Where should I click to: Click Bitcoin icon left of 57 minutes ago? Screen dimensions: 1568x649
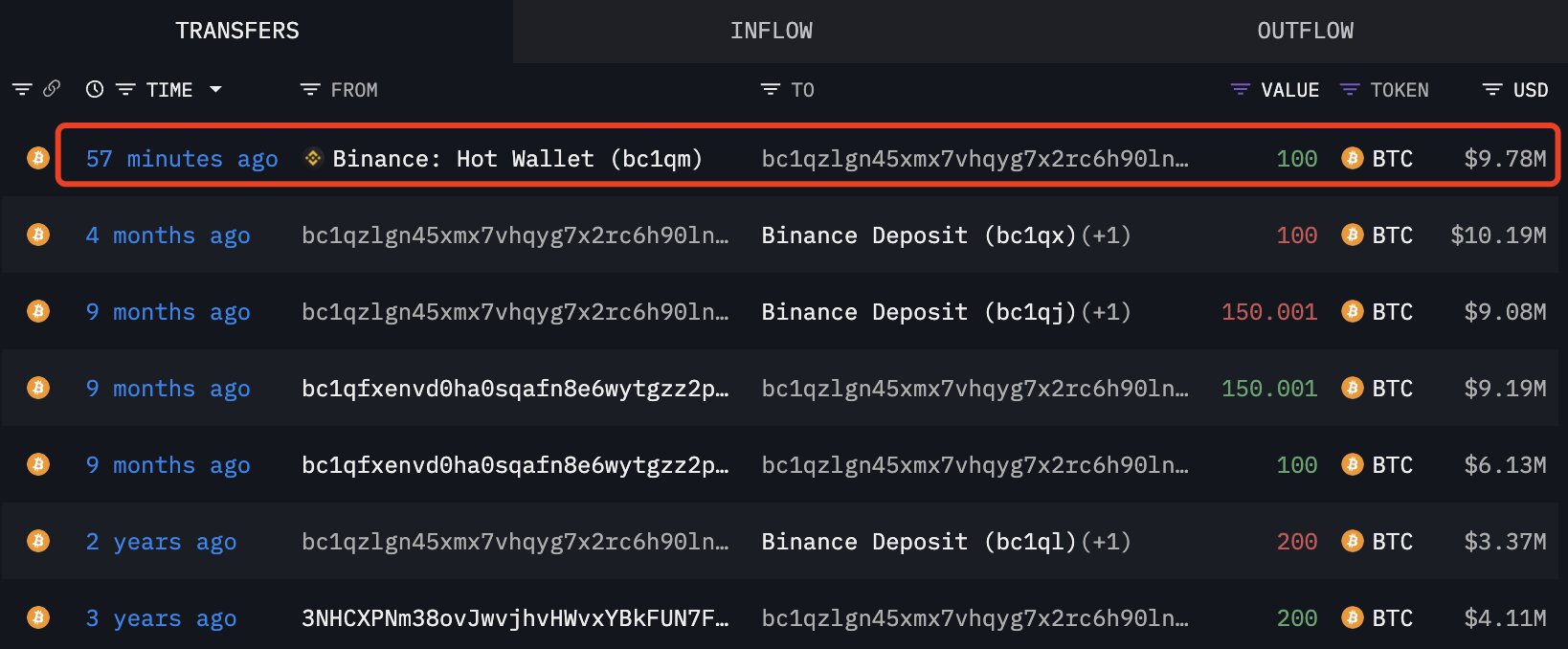38,158
